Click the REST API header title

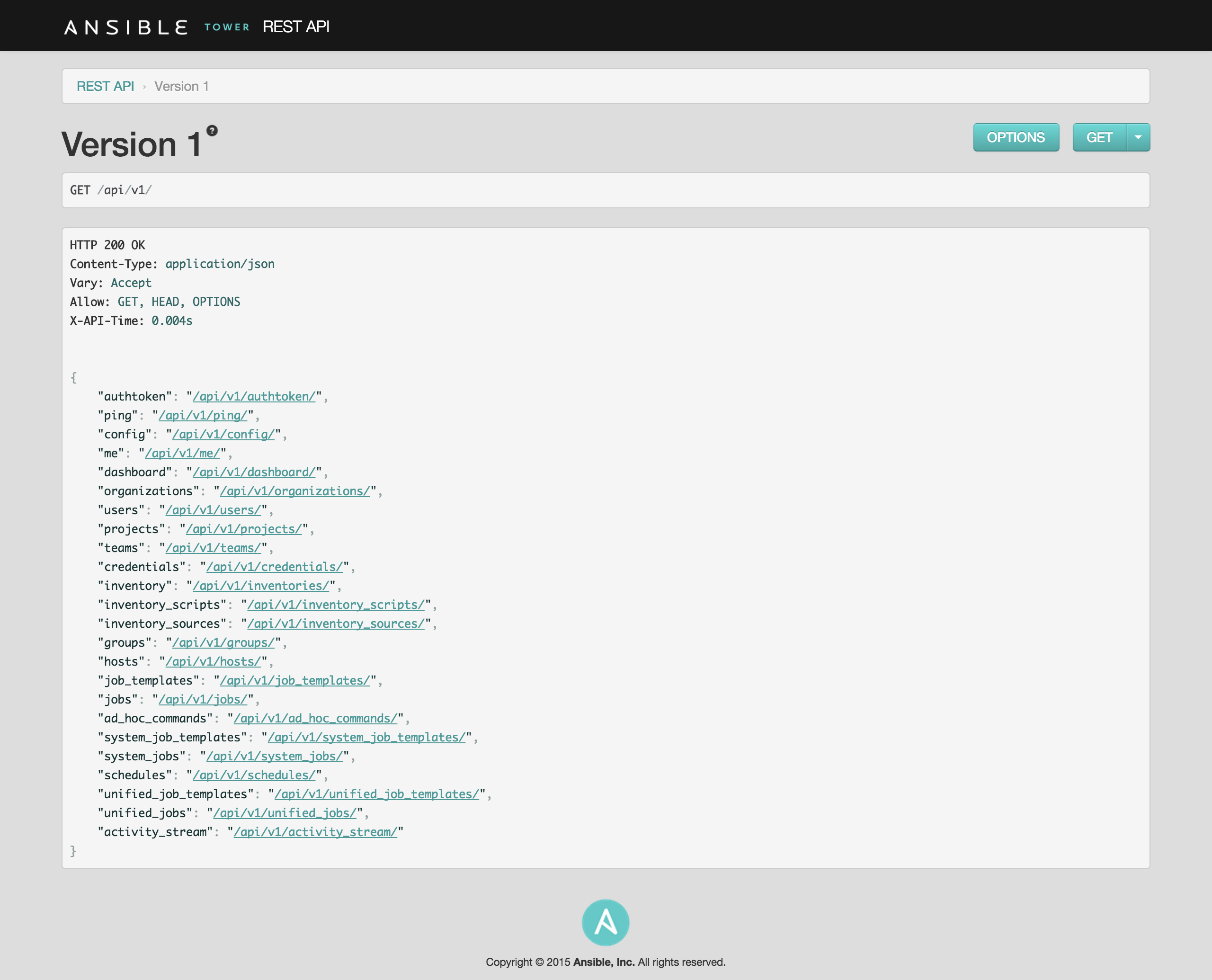tap(296, 27)
